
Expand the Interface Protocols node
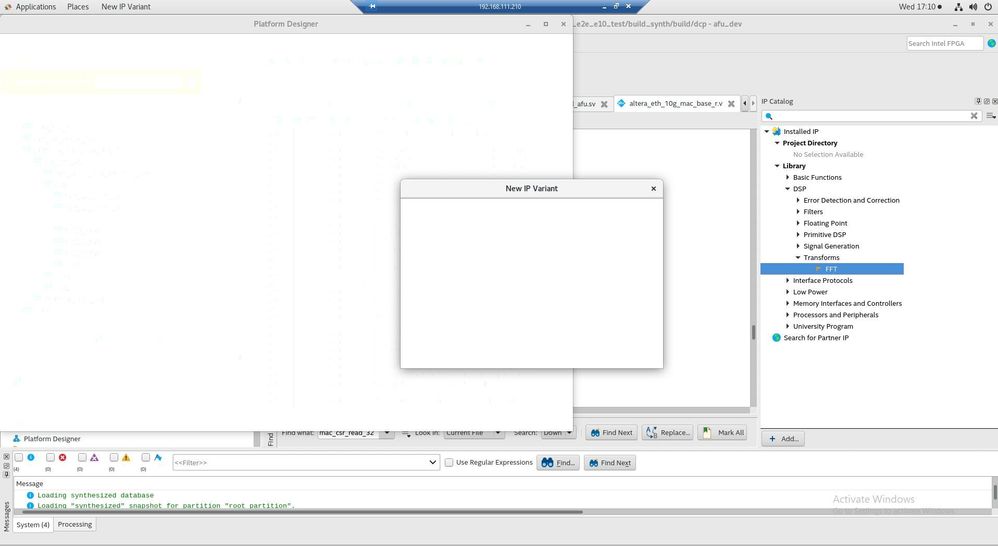tap(787, 281)
